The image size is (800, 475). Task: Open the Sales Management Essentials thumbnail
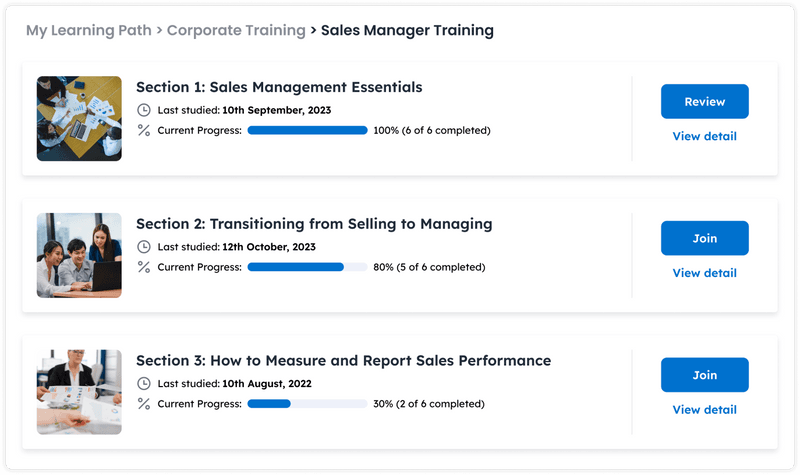pos(79,118)
